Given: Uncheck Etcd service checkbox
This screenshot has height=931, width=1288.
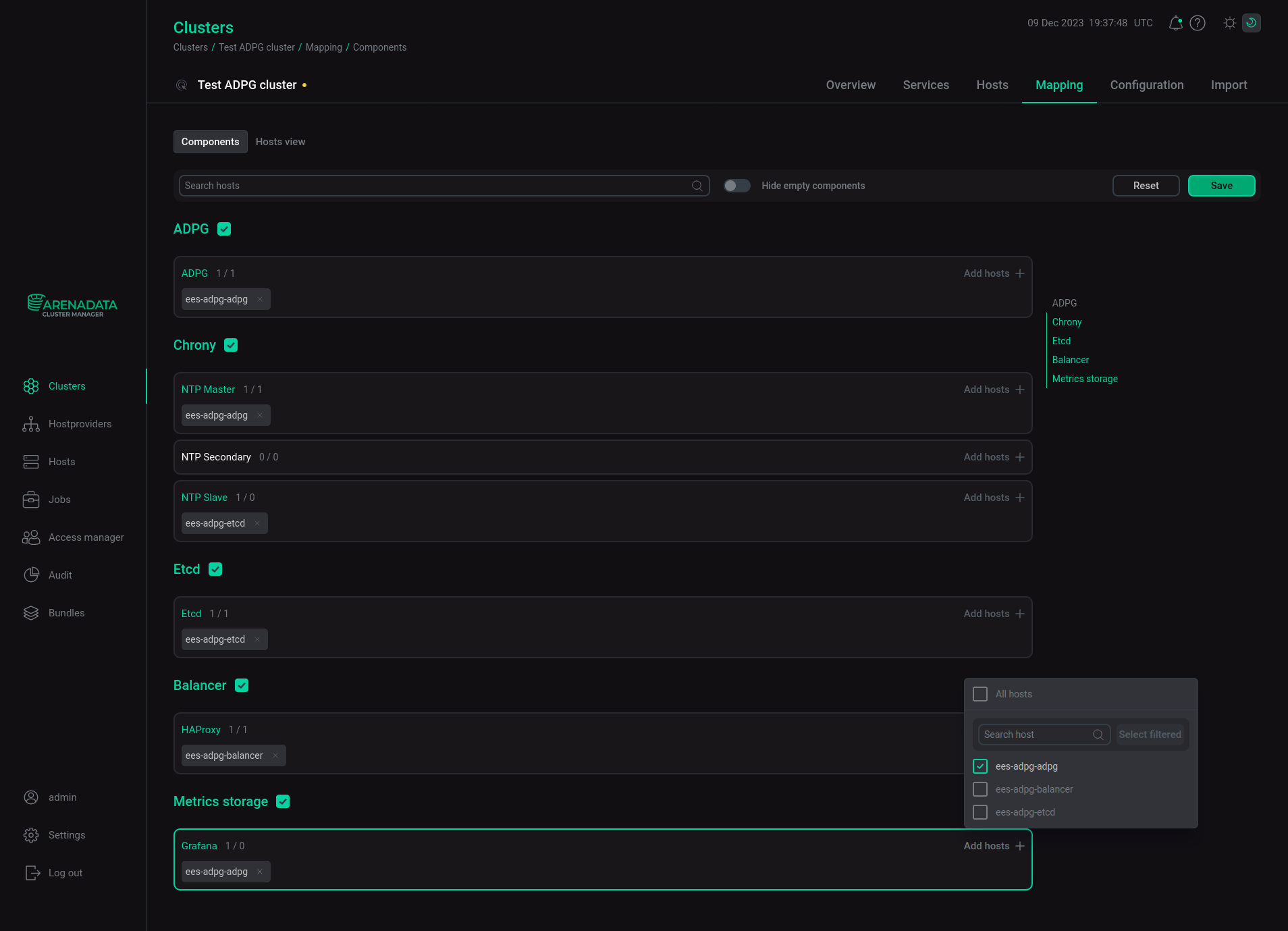Looking at the screenshot, I should pyautogui.click(x=215, y=569).
